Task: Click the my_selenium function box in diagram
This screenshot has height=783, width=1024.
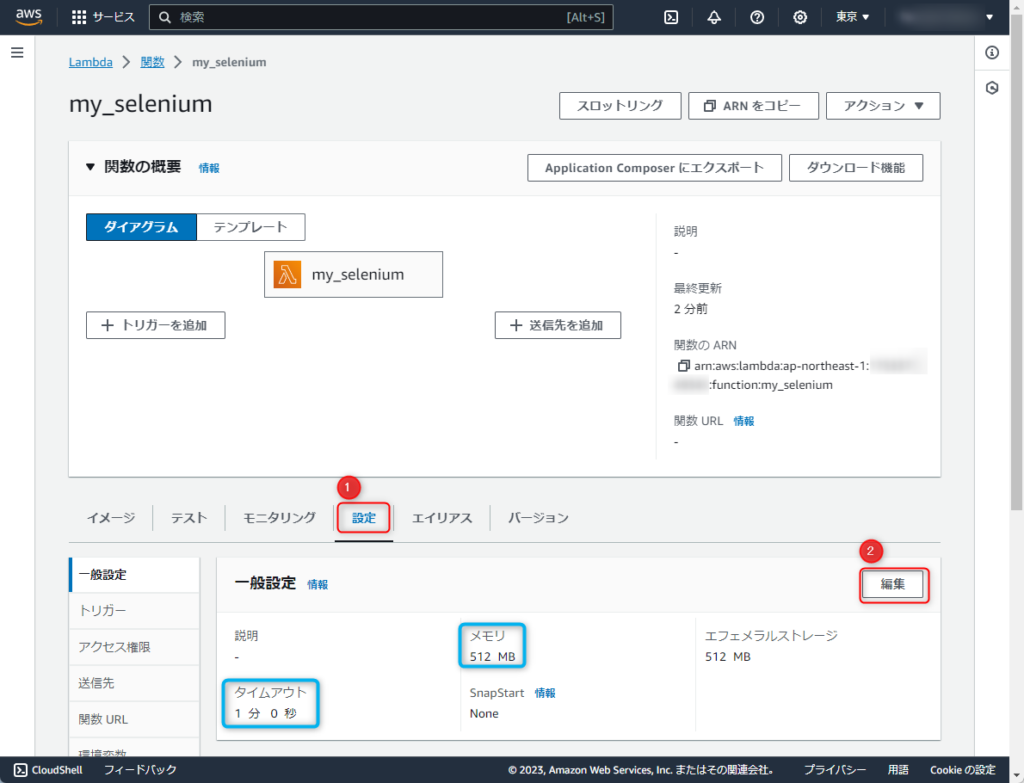Action: click(x=353, y=274)
